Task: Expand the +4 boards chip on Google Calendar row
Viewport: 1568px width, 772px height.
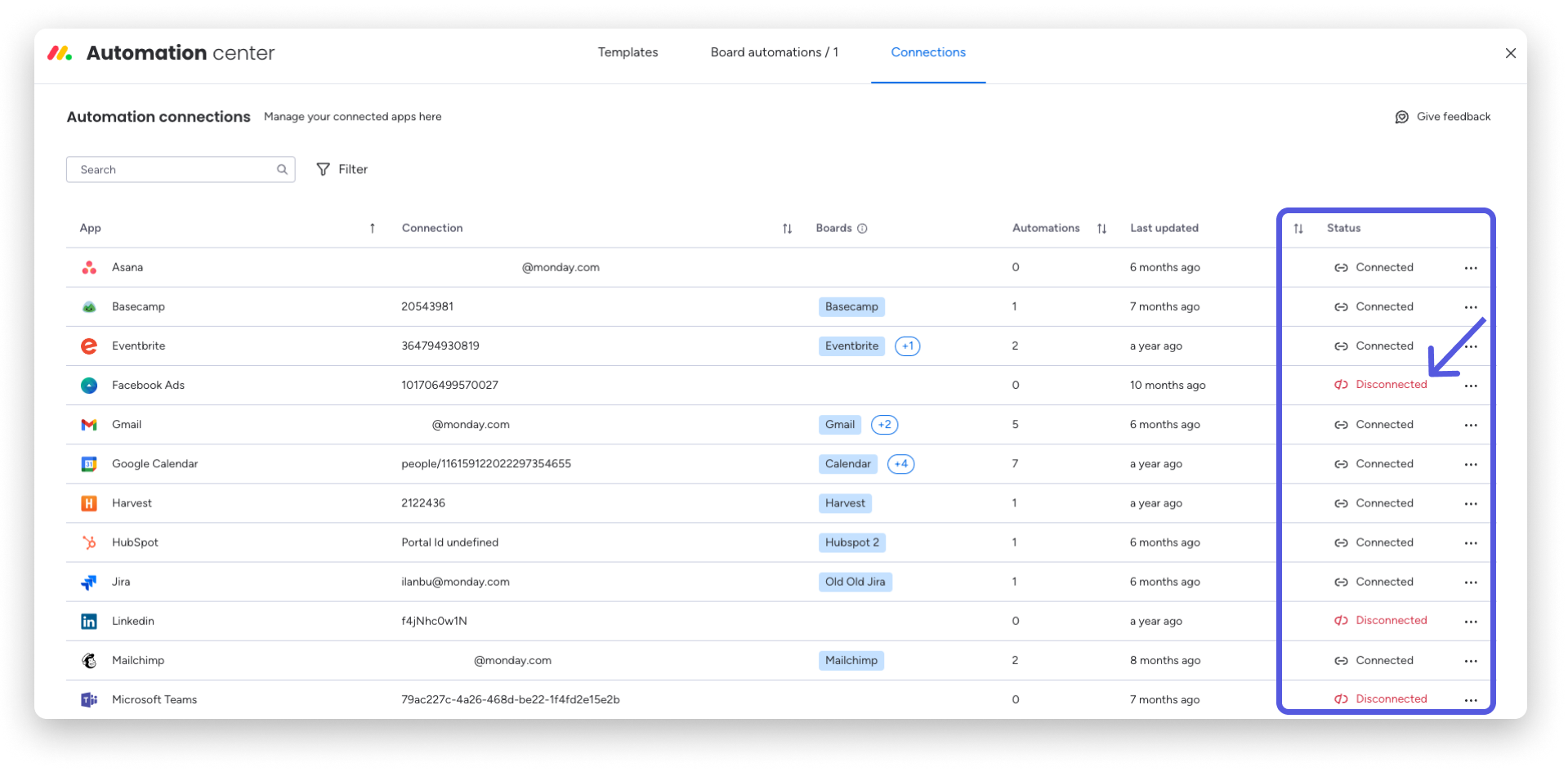Action: [x=900, y=463]
